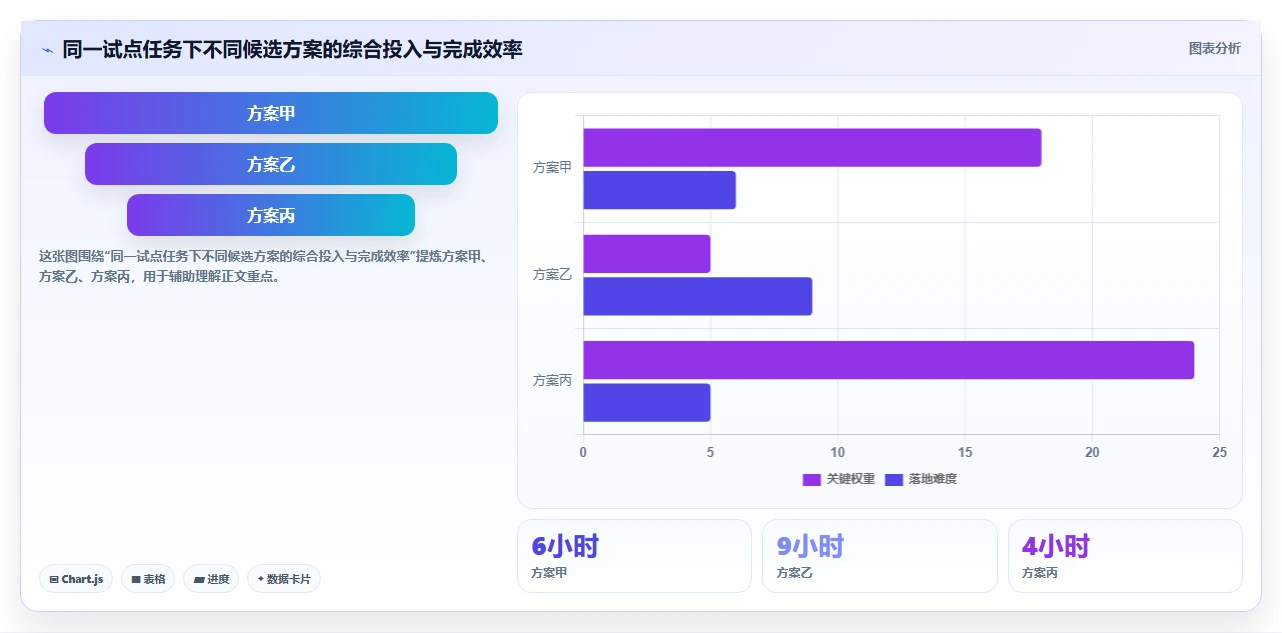Click the purple 关键权重 bar for 方案乙
Viewport: 1282px width, 633px height.
[x=646, y=254]
